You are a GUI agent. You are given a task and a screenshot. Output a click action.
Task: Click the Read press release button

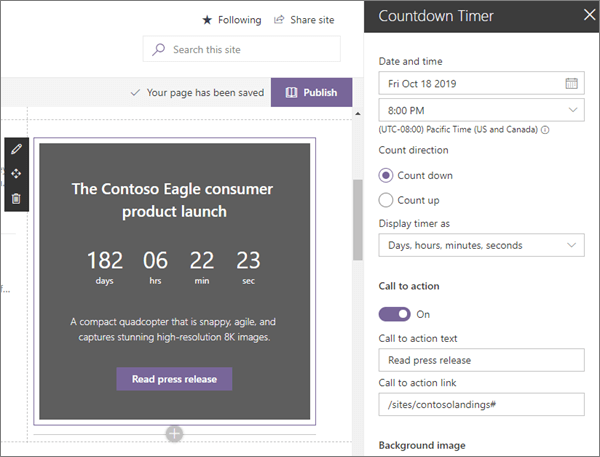tap(174, 379)
